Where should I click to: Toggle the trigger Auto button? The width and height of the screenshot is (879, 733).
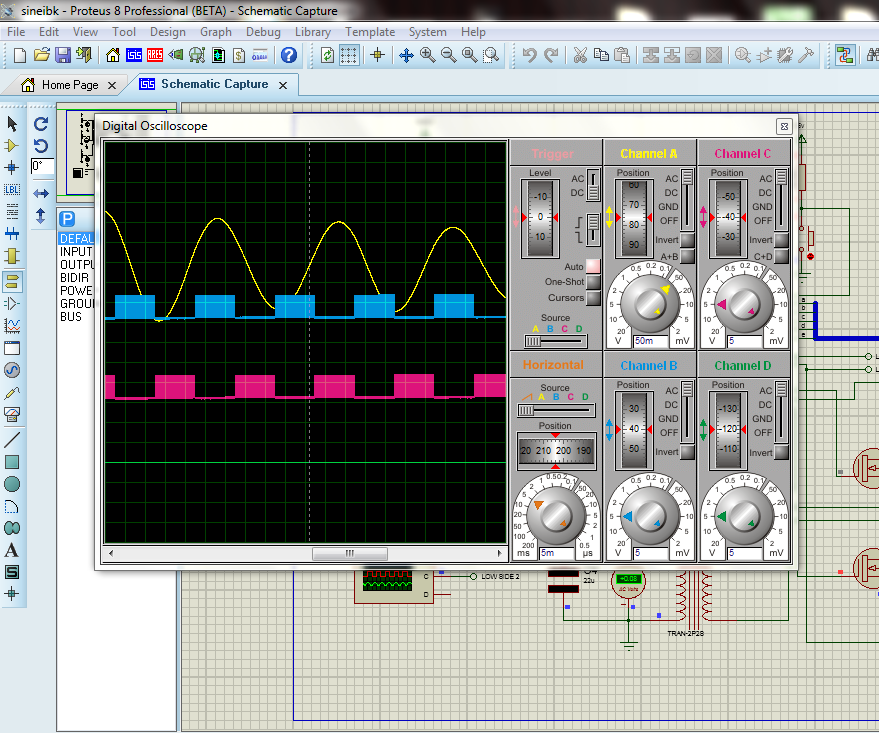593,266
